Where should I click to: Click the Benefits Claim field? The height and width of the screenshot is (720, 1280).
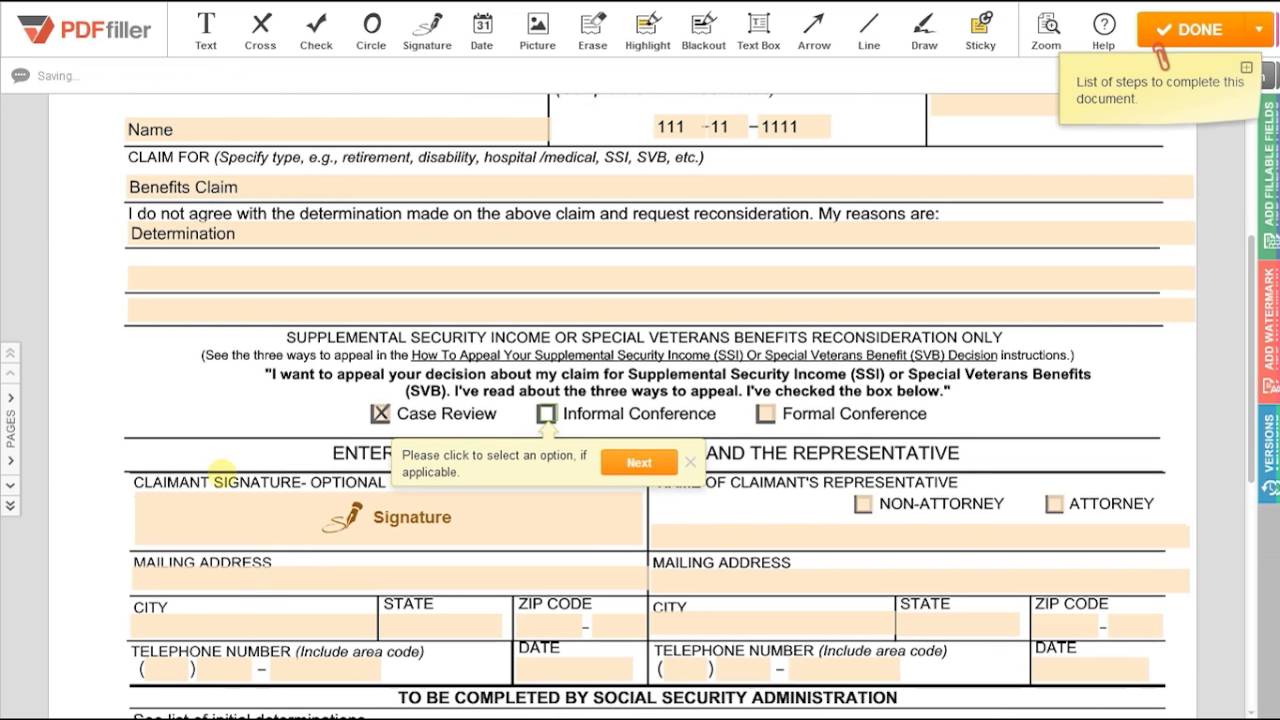click(x=660, y=187)
